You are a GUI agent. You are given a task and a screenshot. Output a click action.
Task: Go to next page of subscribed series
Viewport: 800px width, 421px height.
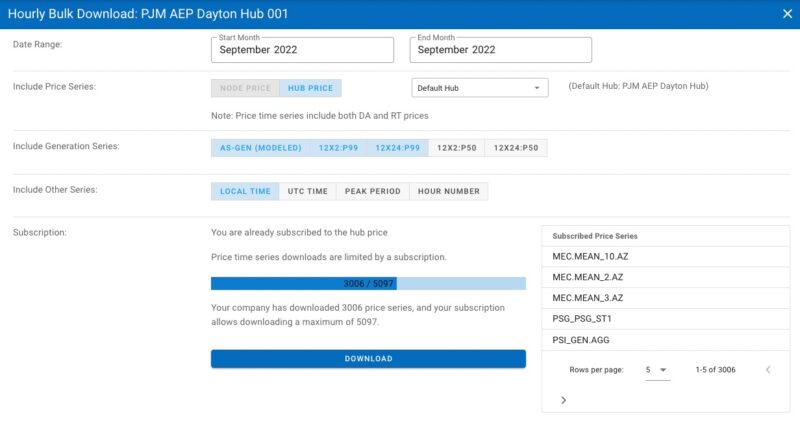(x=563, y=400)
